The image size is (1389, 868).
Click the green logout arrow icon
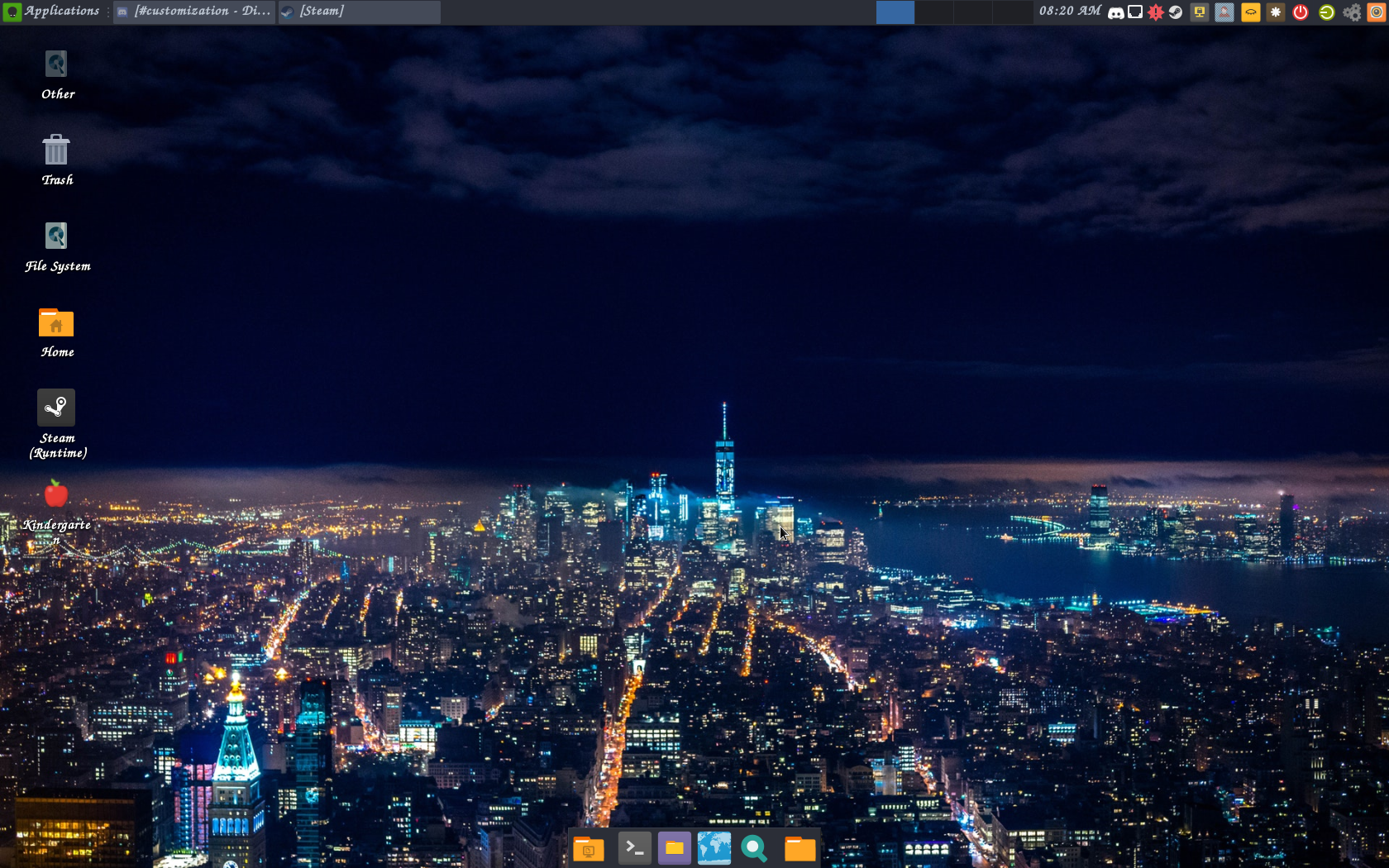click(x=1326, y=12)
